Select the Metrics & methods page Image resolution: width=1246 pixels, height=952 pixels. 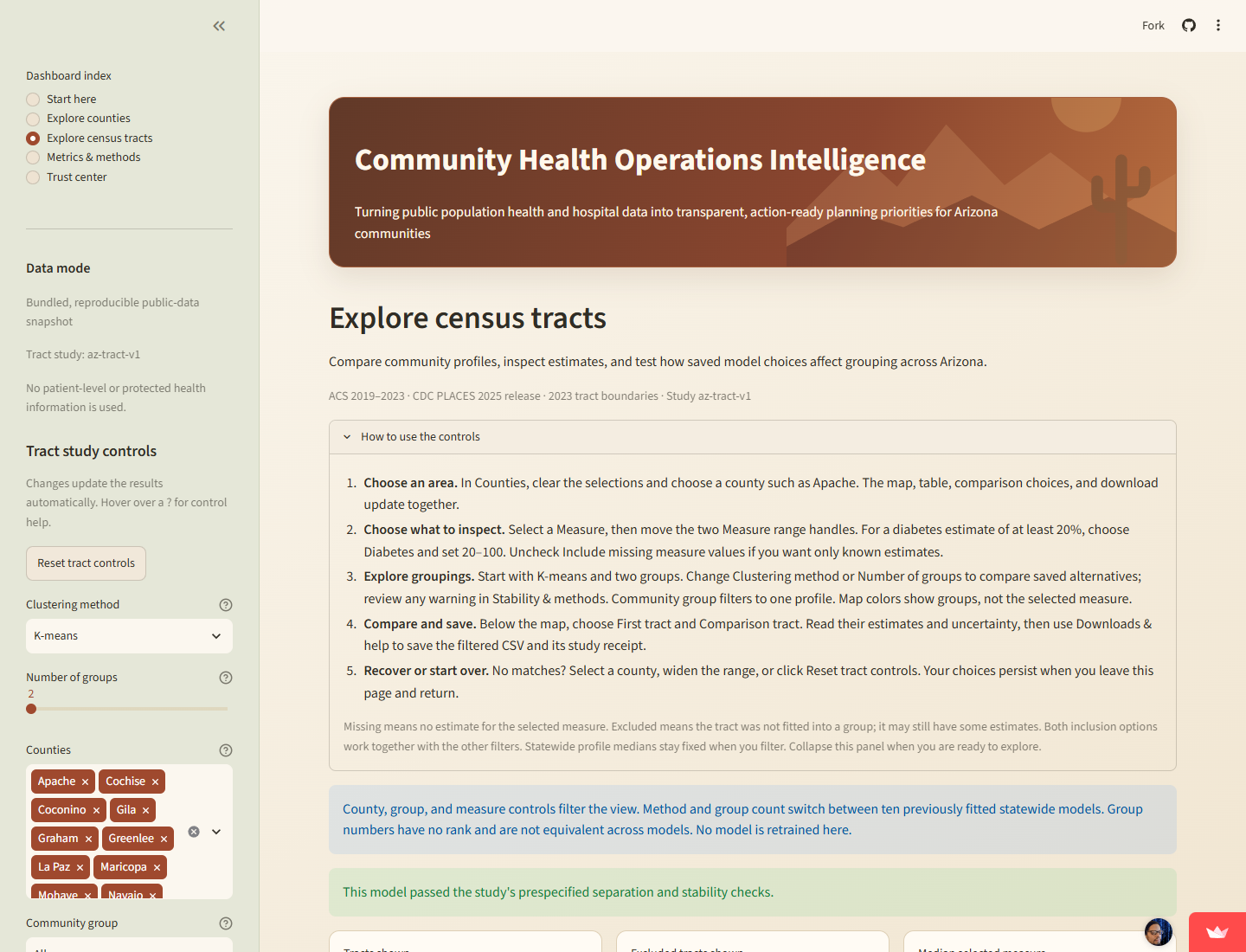84,158
